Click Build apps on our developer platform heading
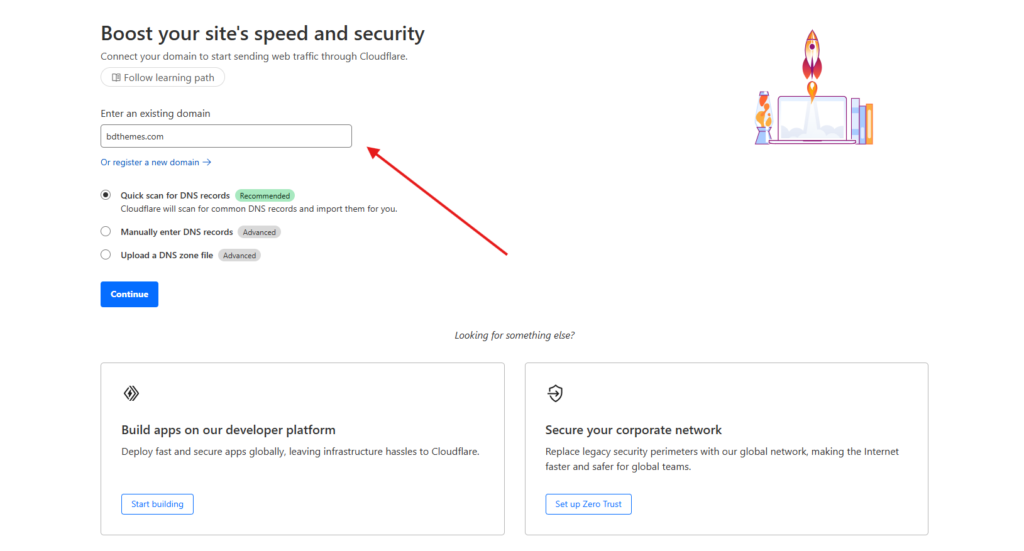The width and height of the screenshot is (1024, 551). [228, 430]
